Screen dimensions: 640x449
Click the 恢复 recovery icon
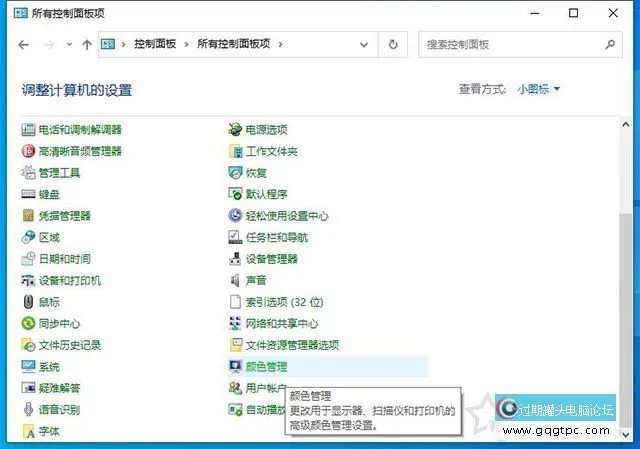point(235,173)
